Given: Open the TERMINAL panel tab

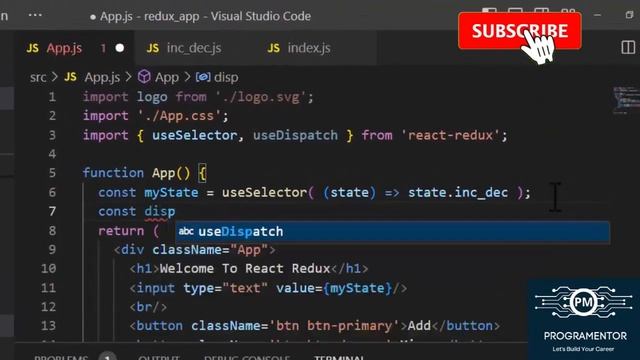Looking at the screenshot, I should tap(339, 358).
